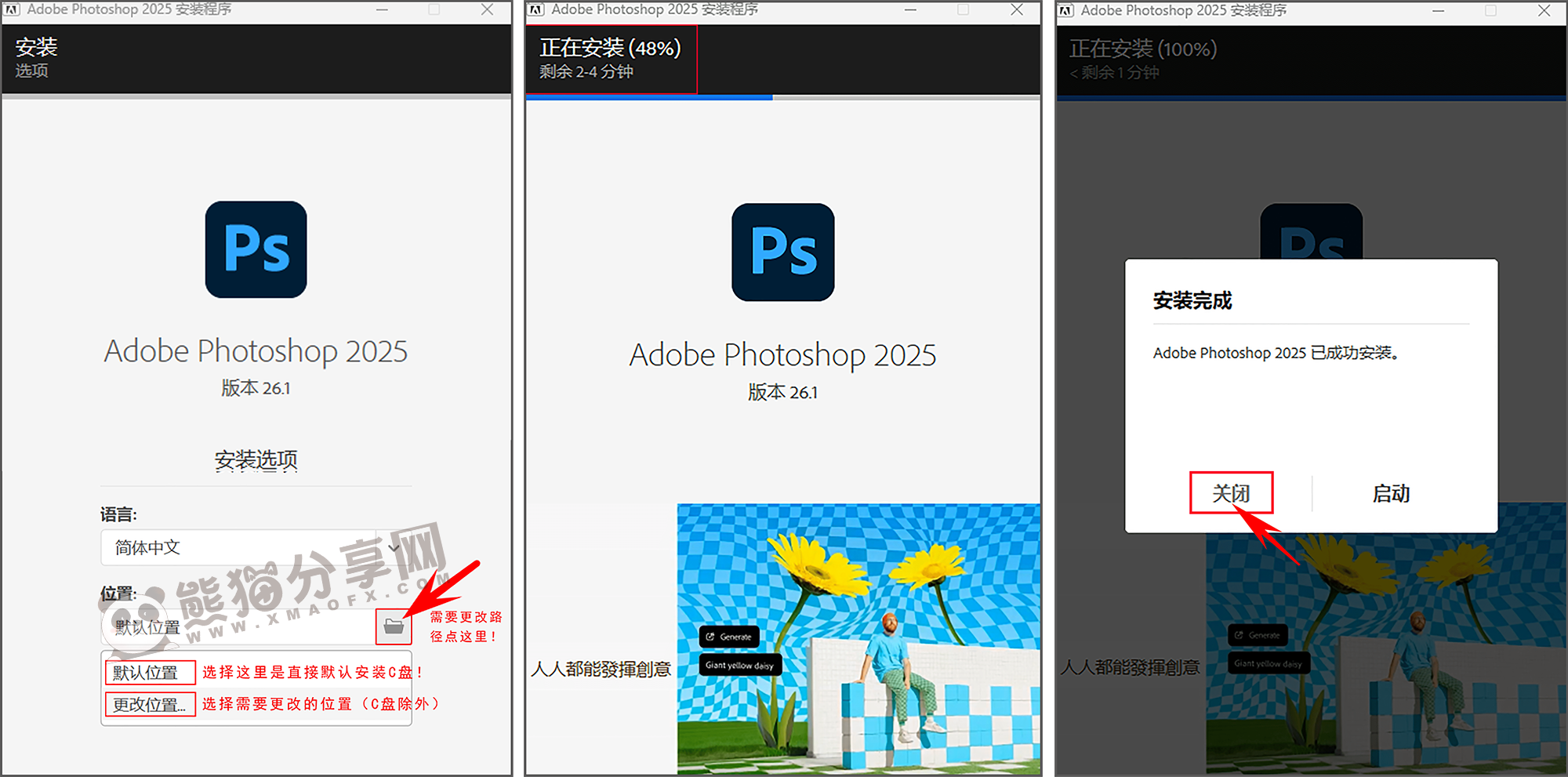Click the folder icon to browse install location
This screenshot has height=777, width=1568.
(x=394, y=626)
